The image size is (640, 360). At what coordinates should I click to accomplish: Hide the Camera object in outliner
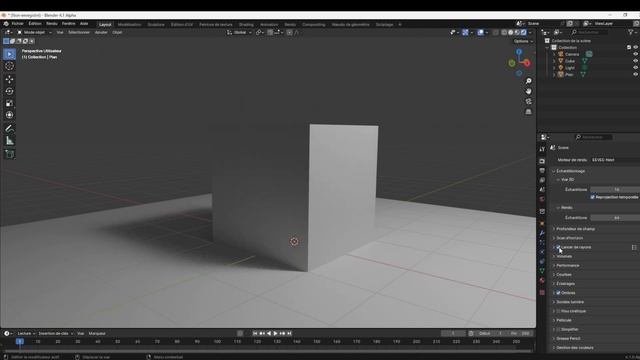pyautogui.click(x=636, y=54)
